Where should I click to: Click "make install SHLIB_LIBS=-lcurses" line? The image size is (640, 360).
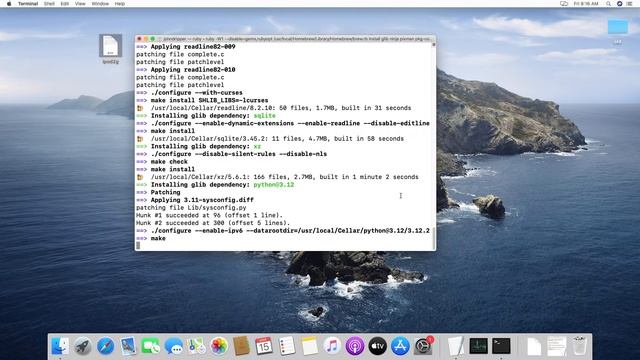[202, 100]
